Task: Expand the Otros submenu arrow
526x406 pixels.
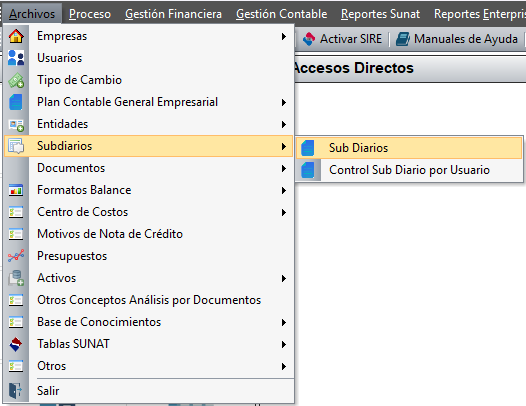Action: (284, 366)
